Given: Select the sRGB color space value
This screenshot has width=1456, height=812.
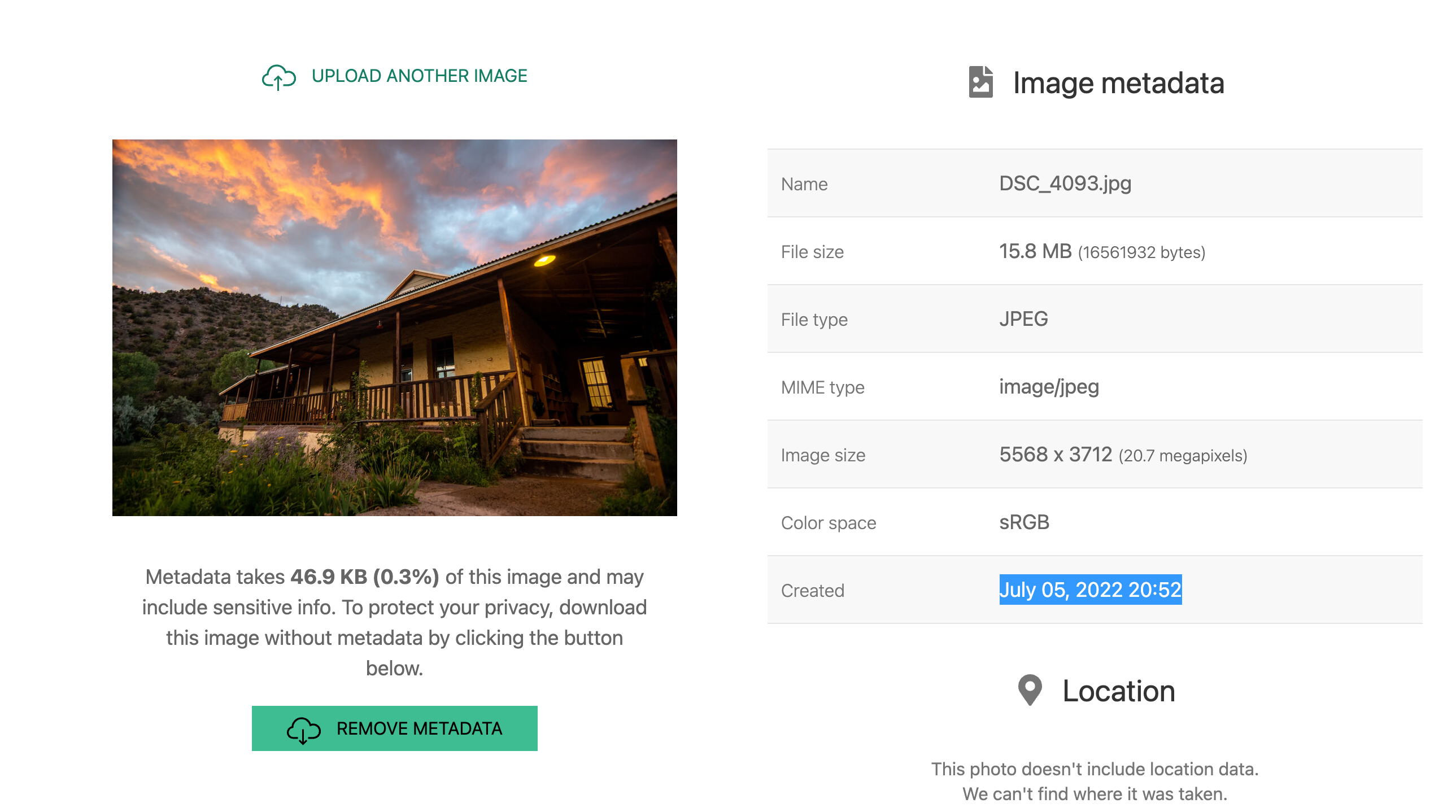Looking at the screenshot, I should [x=1023, y=522].
